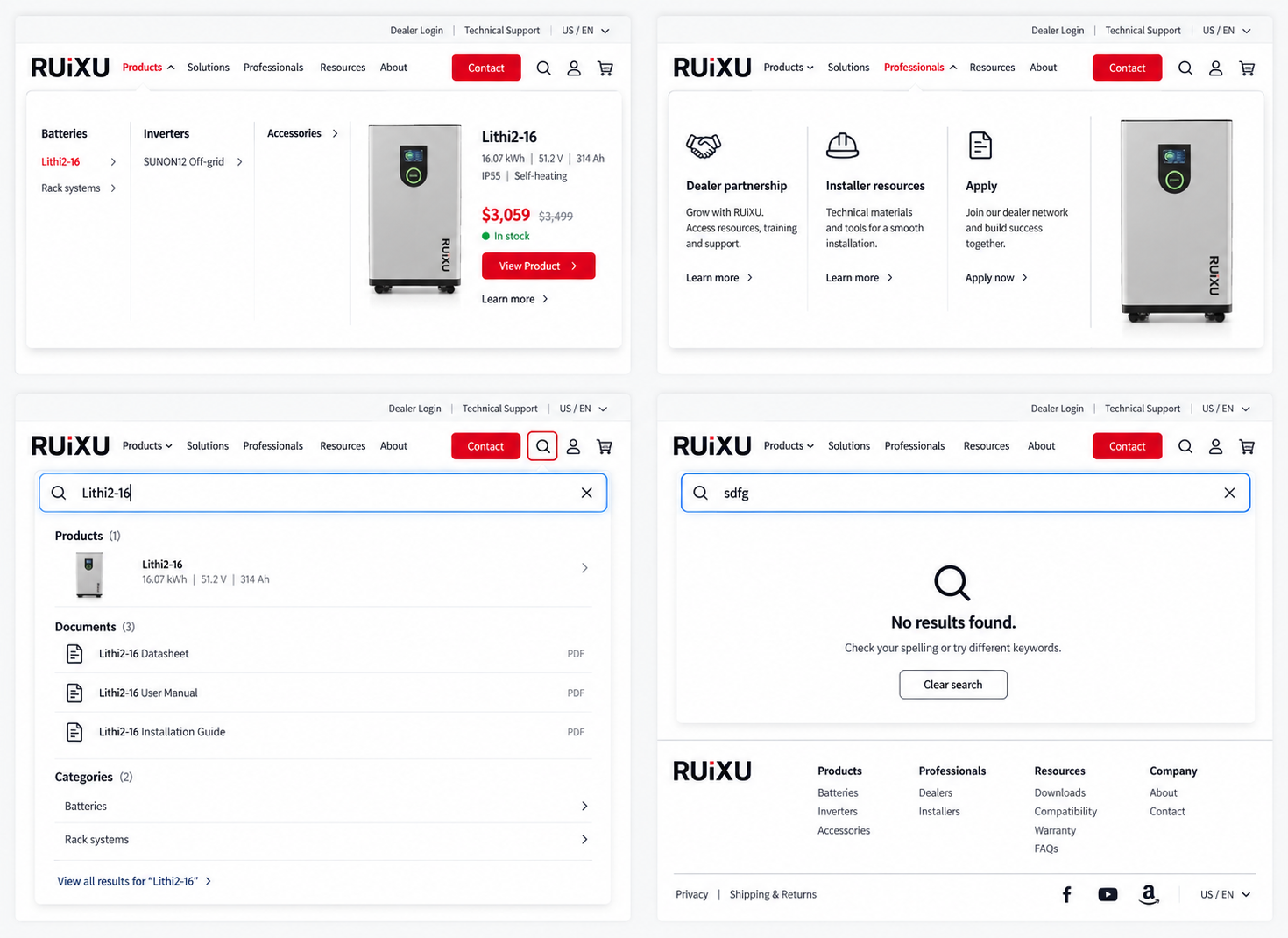This screenshot has height=938, width=1288.
Task: Open Downloads in the footer Resources column
Action: point(1059,793)
